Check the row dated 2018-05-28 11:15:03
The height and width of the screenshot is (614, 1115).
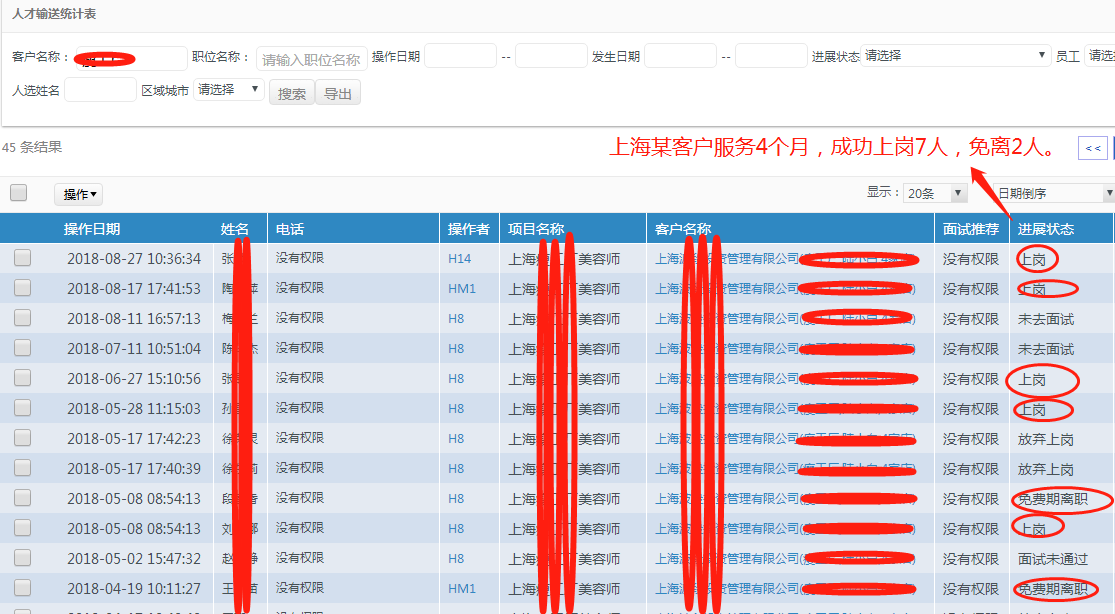(23, 408)
